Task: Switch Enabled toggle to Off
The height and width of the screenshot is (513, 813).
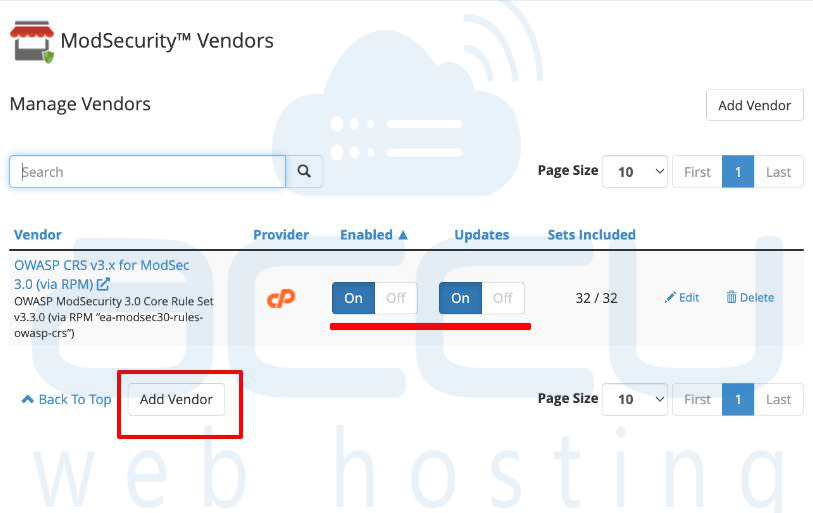Action: coord(396,298)
